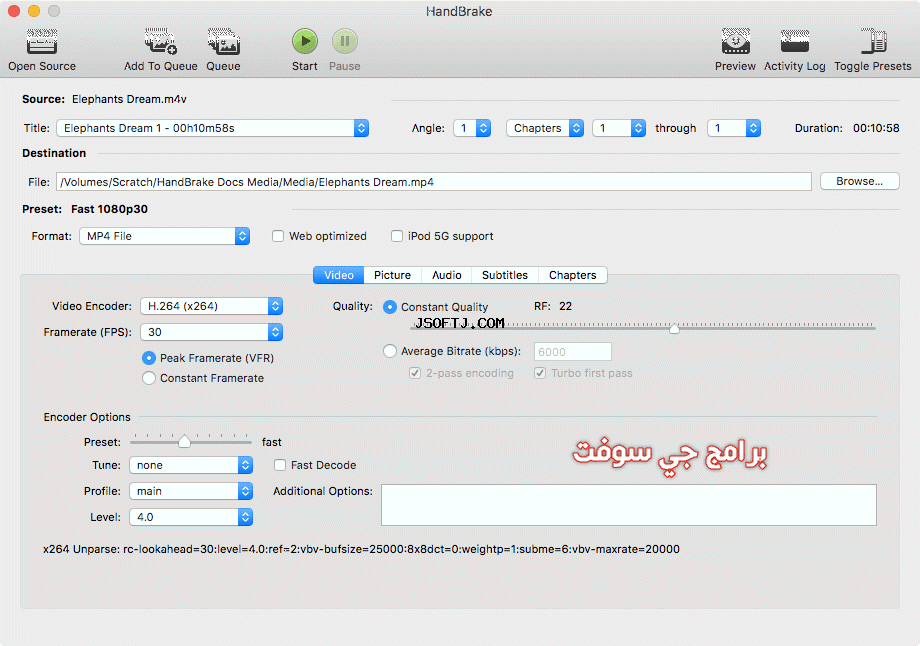
Task: Switch to the Picture tab
Action: [393, 275]
